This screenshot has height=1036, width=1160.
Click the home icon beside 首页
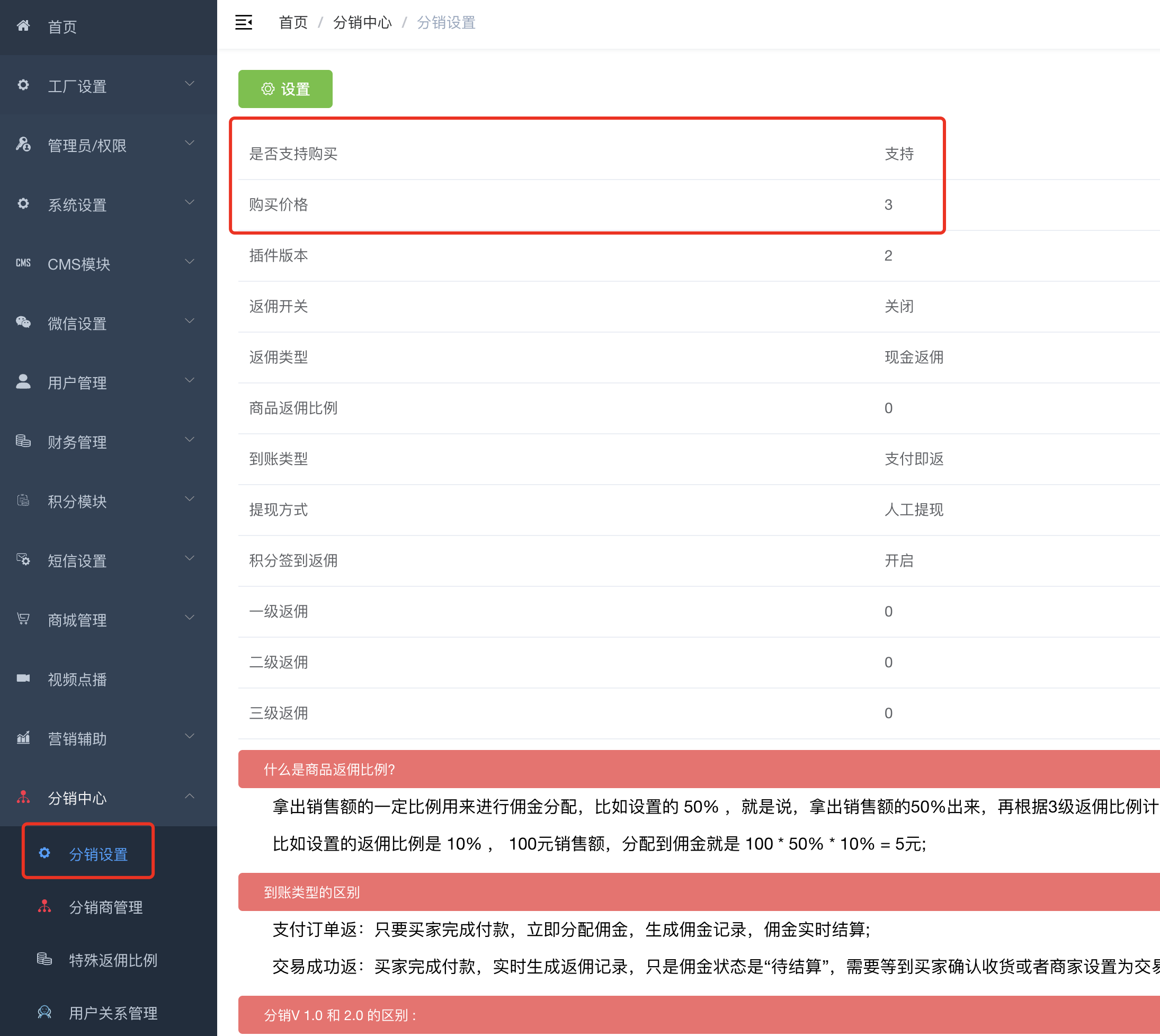coord(23,26)
